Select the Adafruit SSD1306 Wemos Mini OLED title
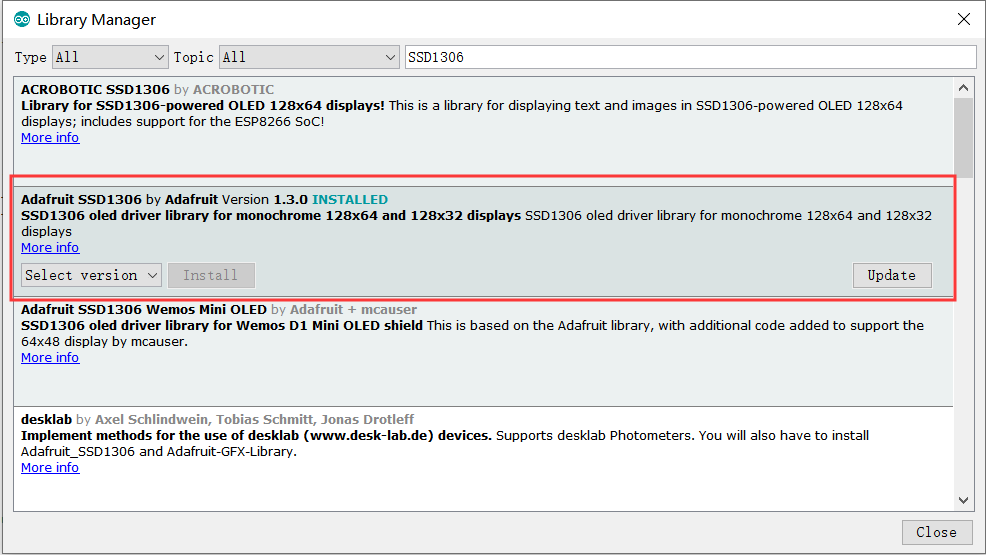Viewport: 986px width, 555px height. 144,309
